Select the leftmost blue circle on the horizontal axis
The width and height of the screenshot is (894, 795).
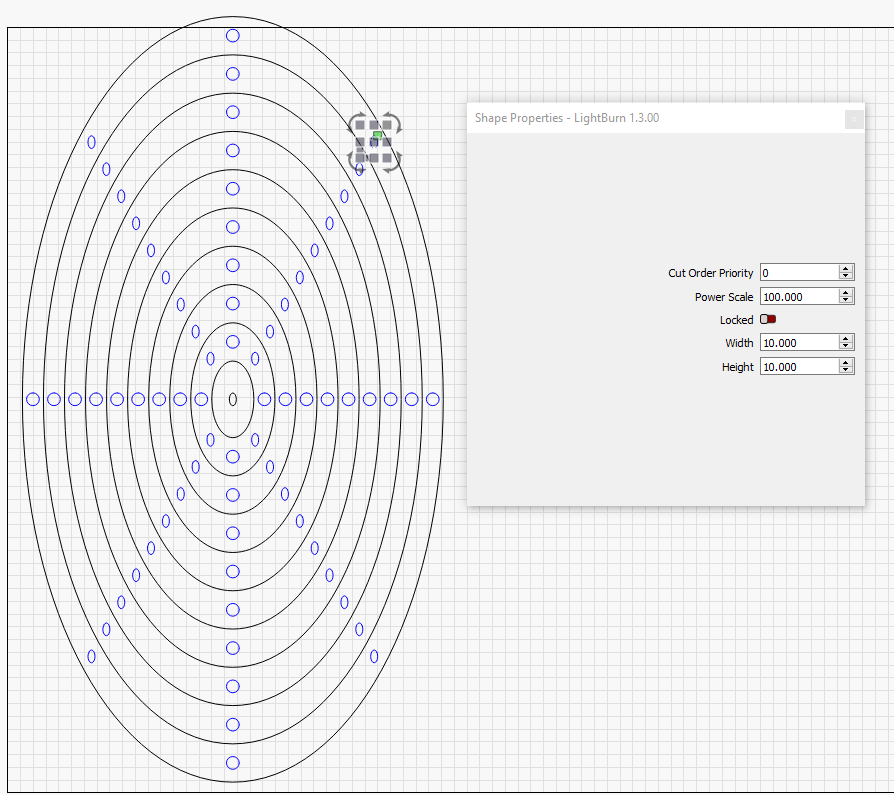pyautogui.click(x=33, y=399)
